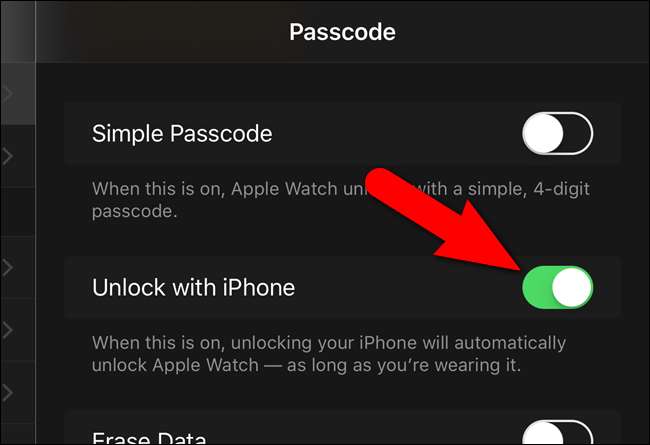Open the topmost chevron in left sidebar
650x445 pixels.
click(x=7, y=94)
